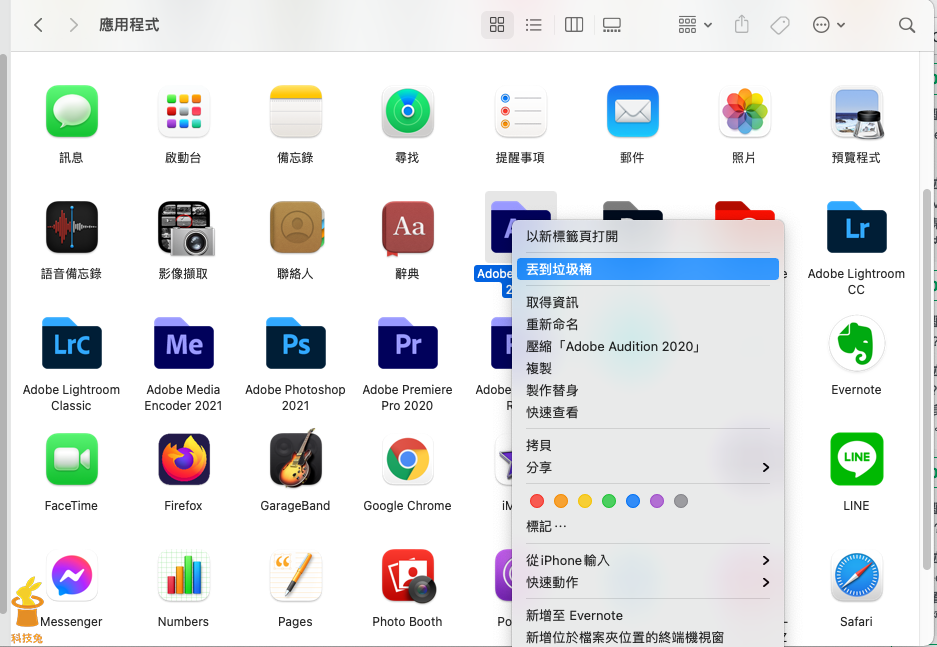Choose 新增至 Evernote menu entry
937x647 pixels.
pos(648,615)
